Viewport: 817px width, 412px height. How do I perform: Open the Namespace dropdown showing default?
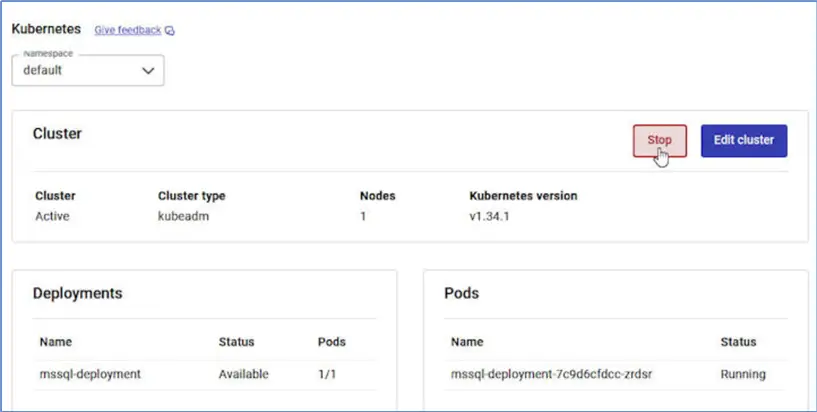88,70
